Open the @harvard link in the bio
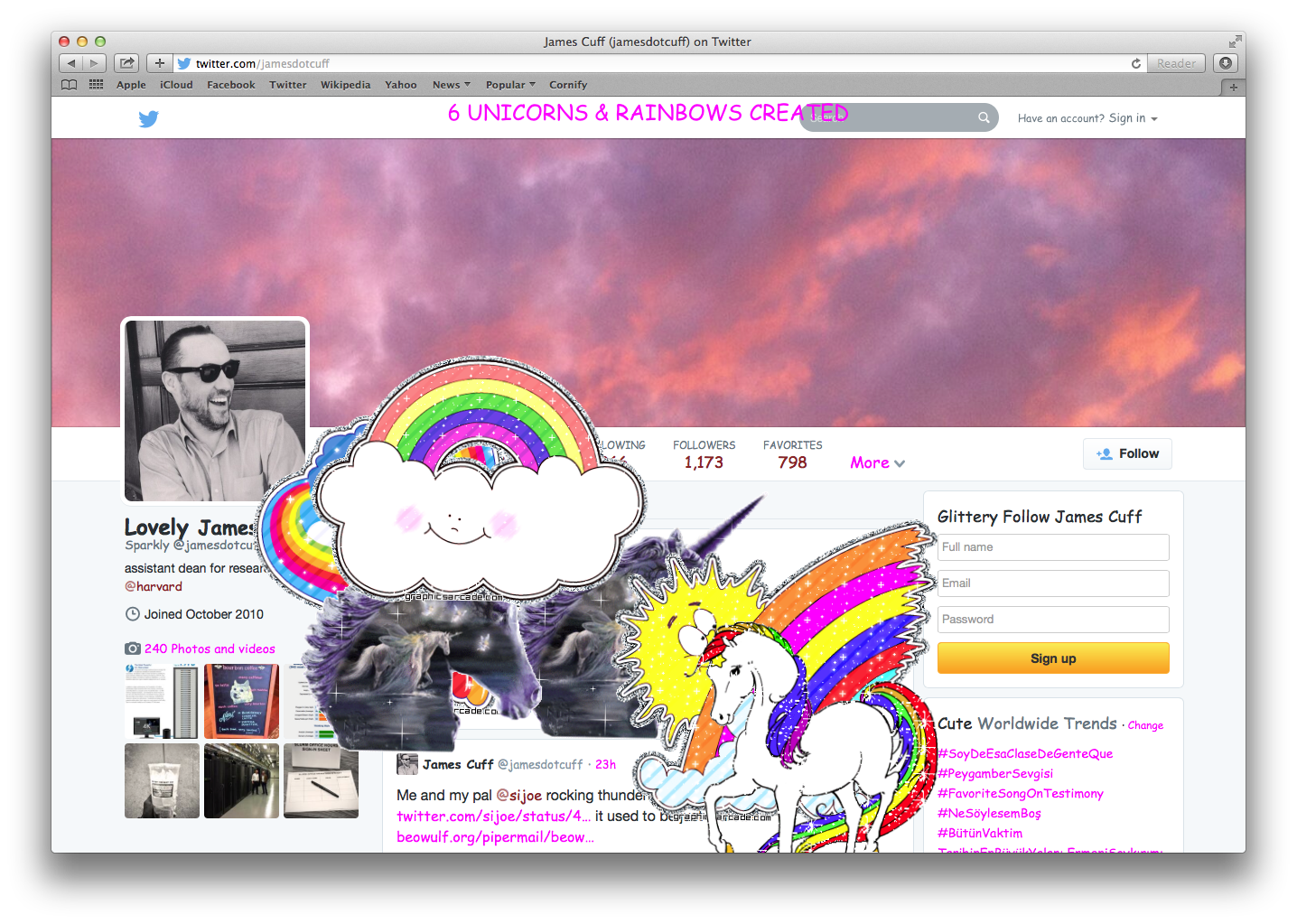This screenshot has width=1297, height=924. [154, 586]
